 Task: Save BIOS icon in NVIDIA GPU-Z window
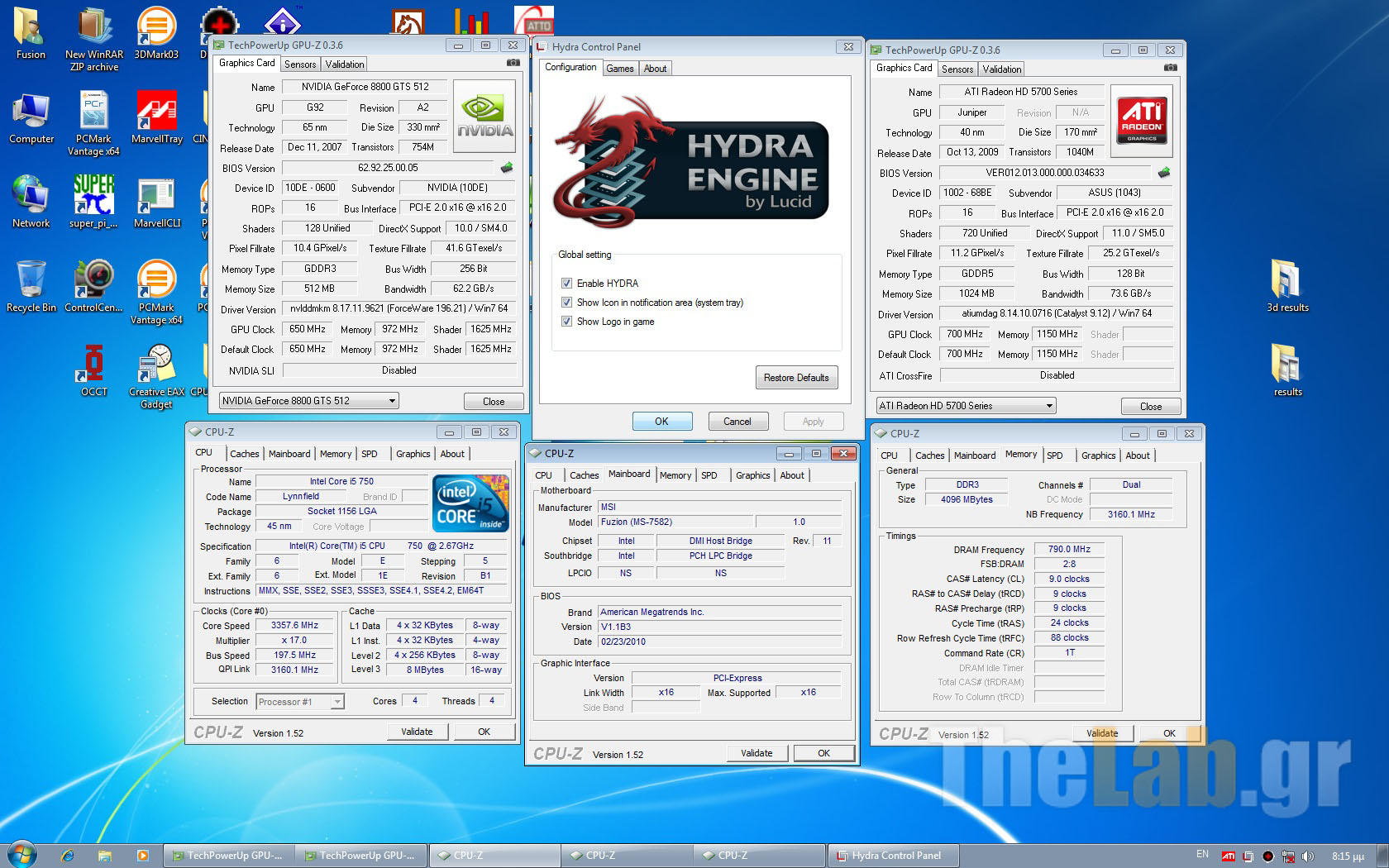(506, 168)
